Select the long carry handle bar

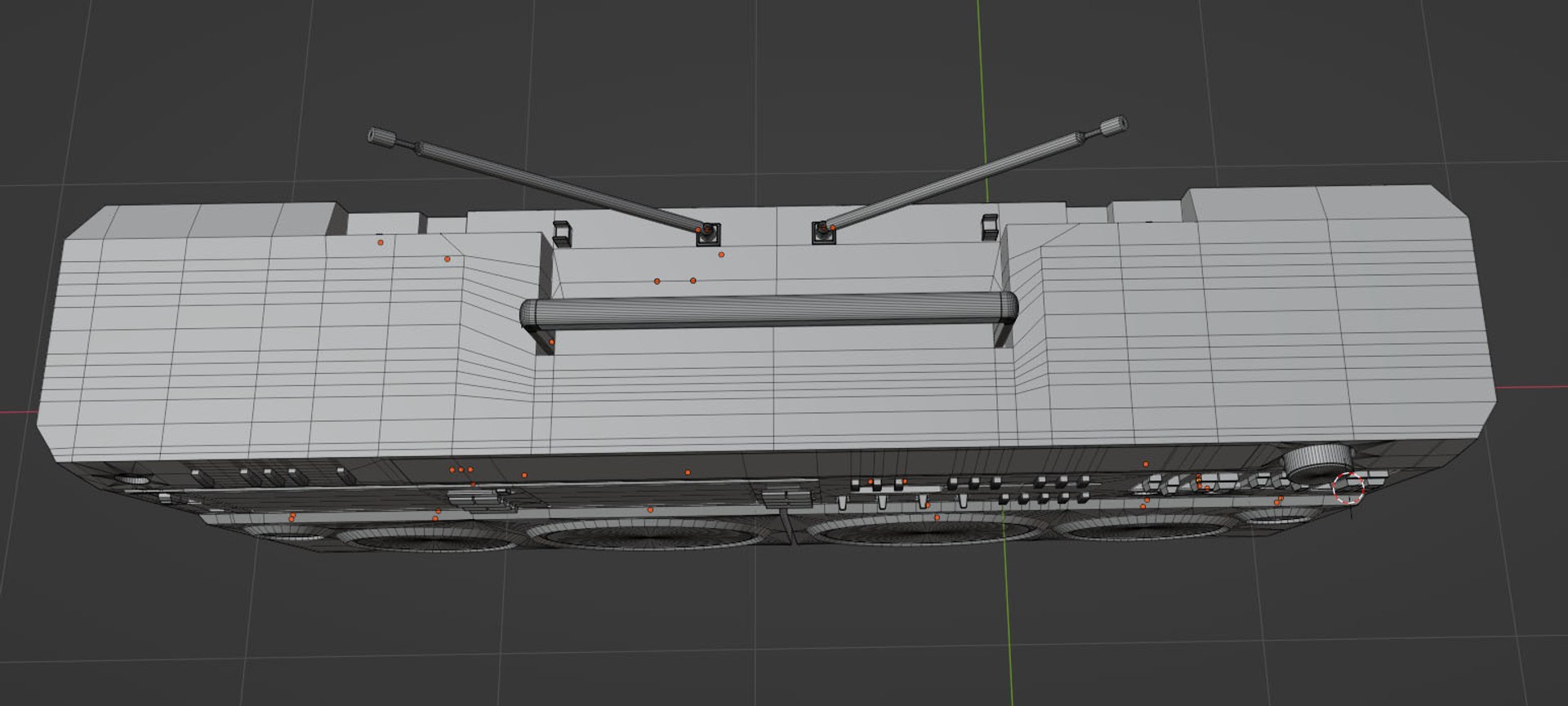tap(769, 311)
